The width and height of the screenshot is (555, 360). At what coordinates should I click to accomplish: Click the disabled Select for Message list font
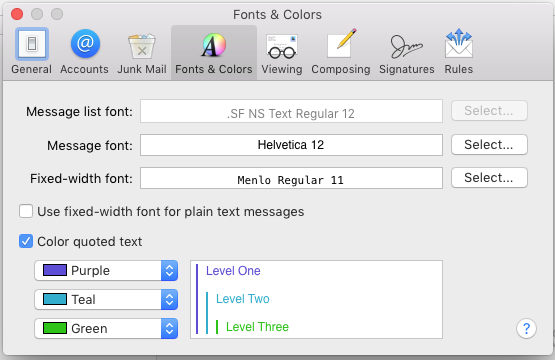pos(489,111)
